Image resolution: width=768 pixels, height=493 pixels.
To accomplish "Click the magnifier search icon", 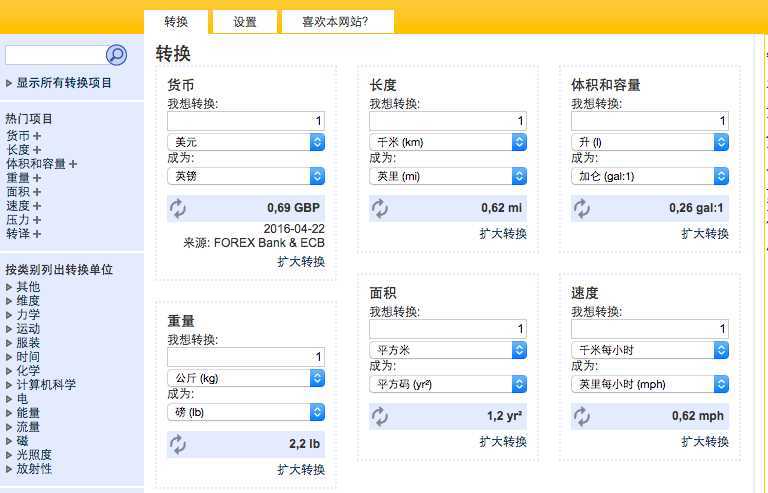I will [x=116, y=55].
